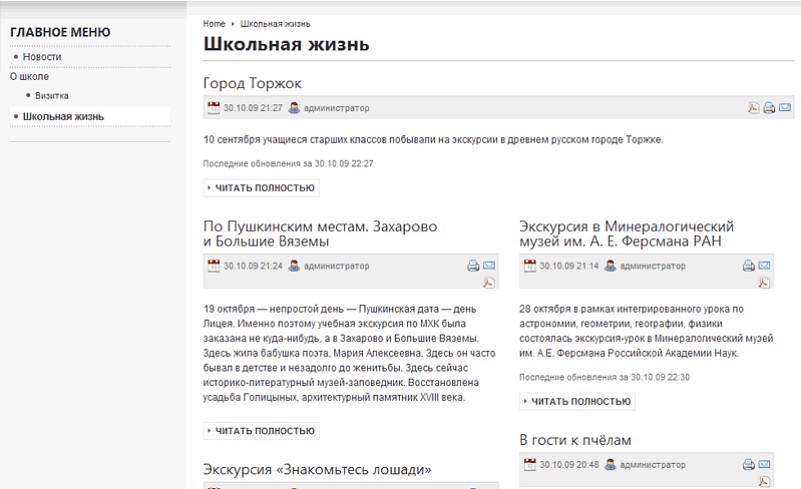Click Читать полностью under Минералогический музей article

[577, 402]
